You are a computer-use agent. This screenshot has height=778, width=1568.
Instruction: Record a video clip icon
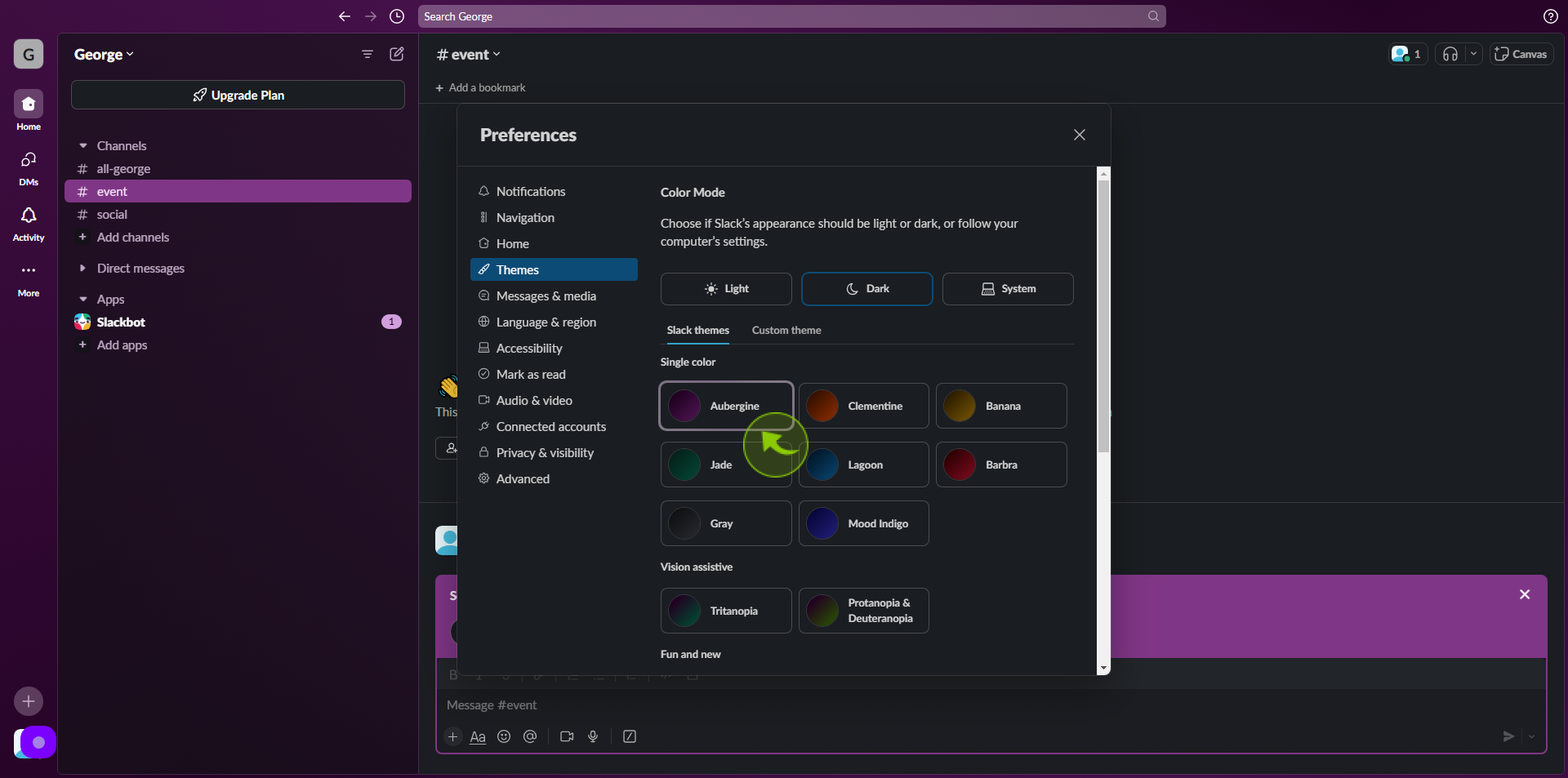click(x=567, y=736)
